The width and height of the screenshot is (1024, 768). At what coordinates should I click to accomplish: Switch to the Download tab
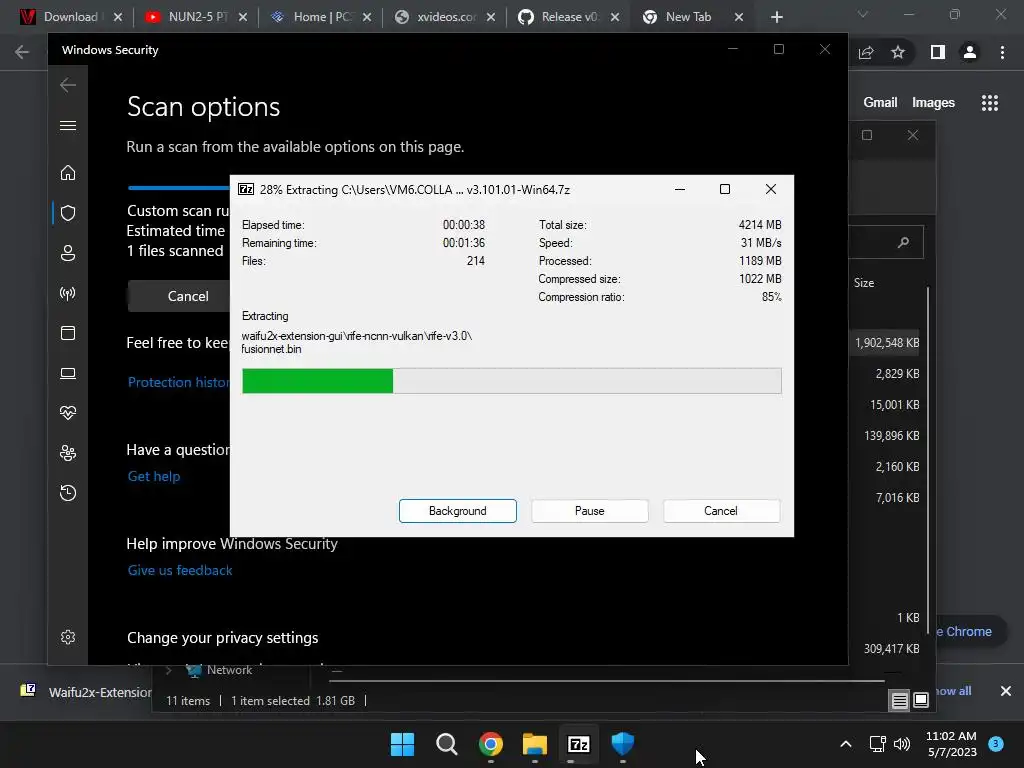click(x=72, y=17)
